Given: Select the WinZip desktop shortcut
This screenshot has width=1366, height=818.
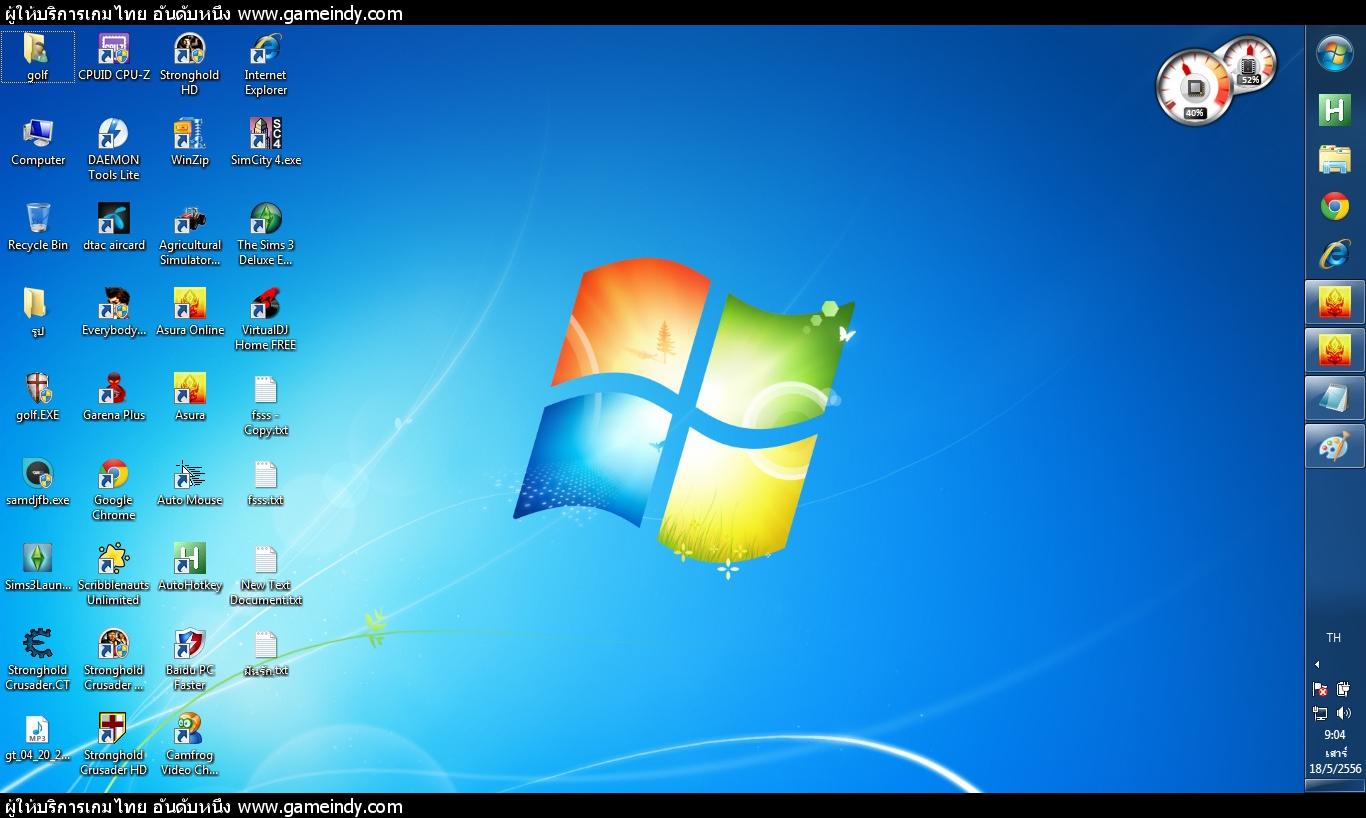Looking at the screenshot, I should point(190,142).
